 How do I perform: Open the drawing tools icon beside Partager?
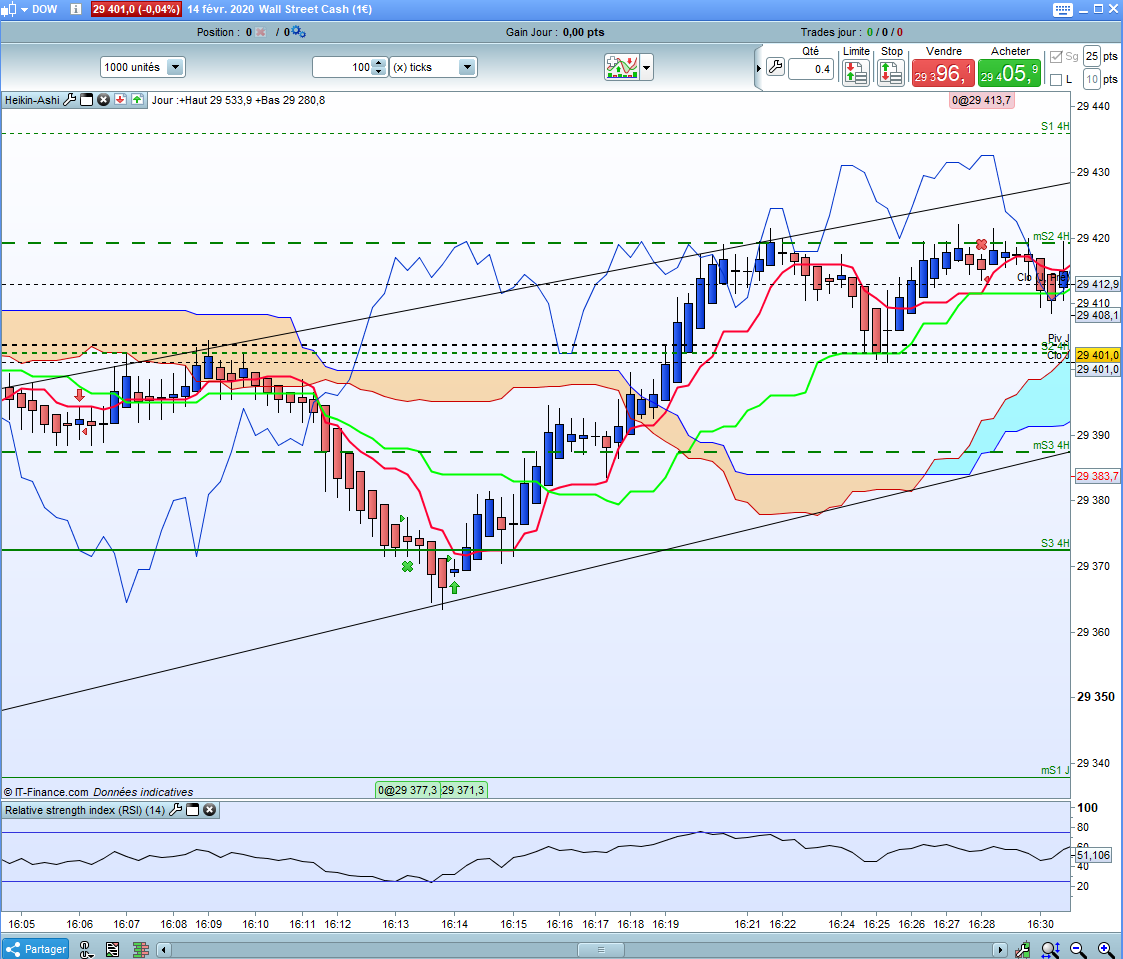coord(85,950)
